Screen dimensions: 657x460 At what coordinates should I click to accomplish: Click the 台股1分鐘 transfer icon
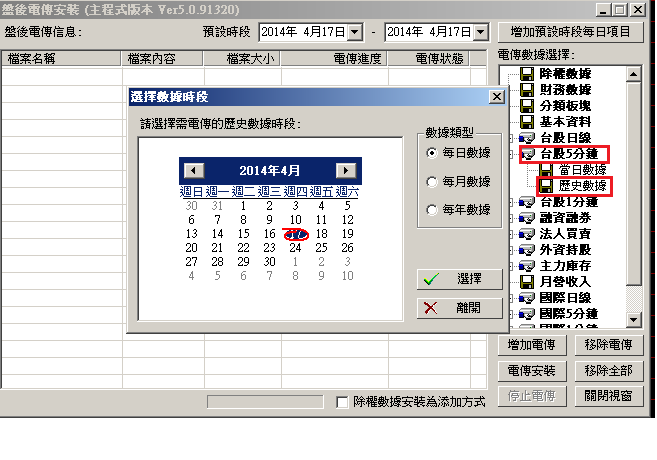527,202
